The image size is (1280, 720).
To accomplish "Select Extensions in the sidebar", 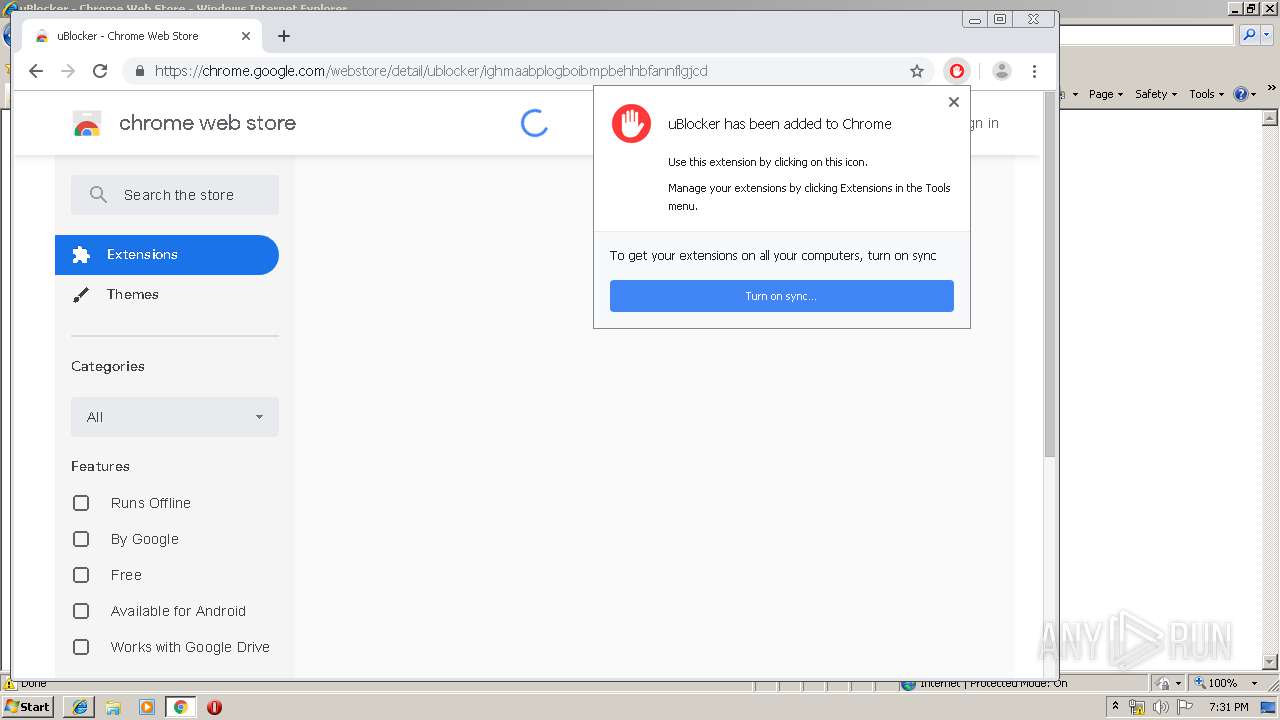I will [167, 255].
